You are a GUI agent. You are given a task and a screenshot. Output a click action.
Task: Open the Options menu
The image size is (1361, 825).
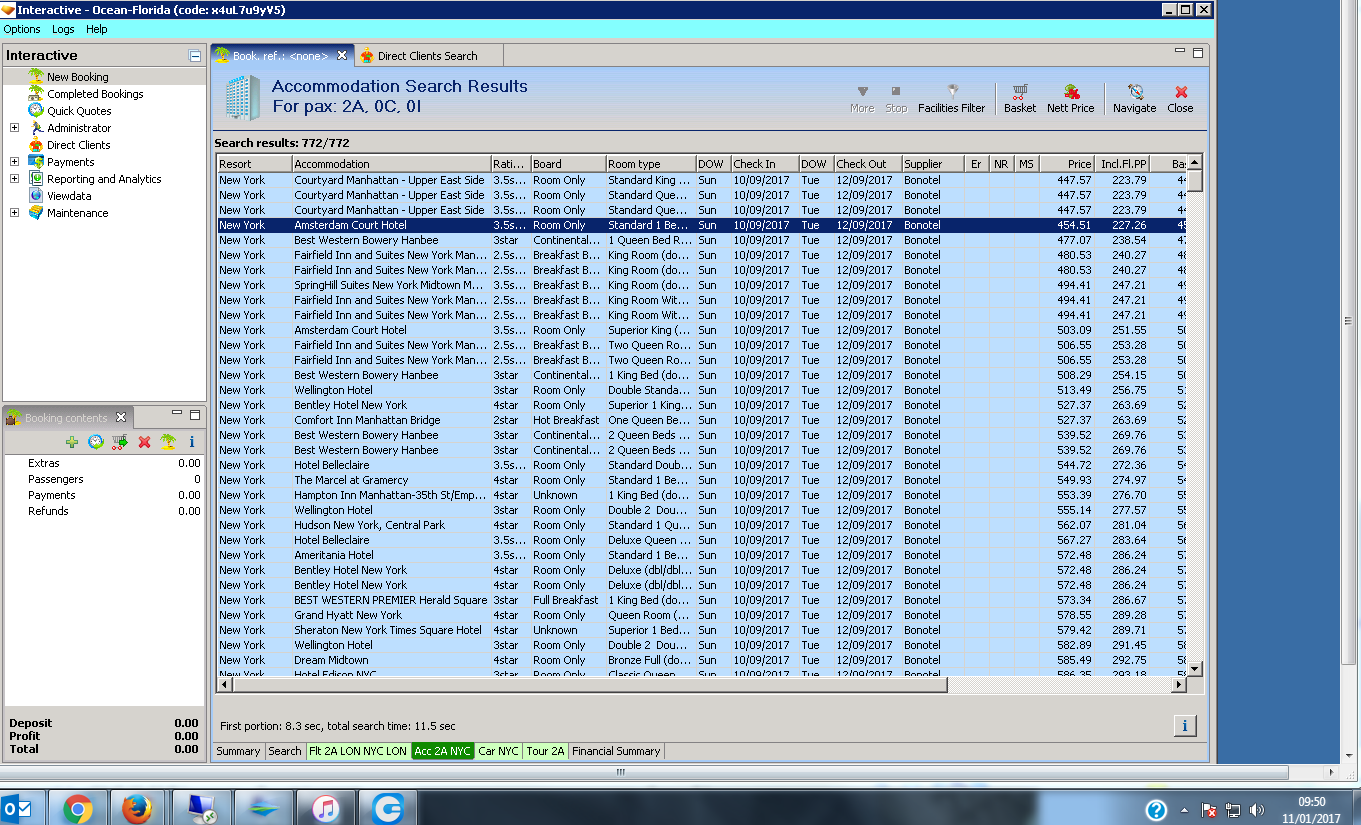pyautogui.click(x=22, y=30)
